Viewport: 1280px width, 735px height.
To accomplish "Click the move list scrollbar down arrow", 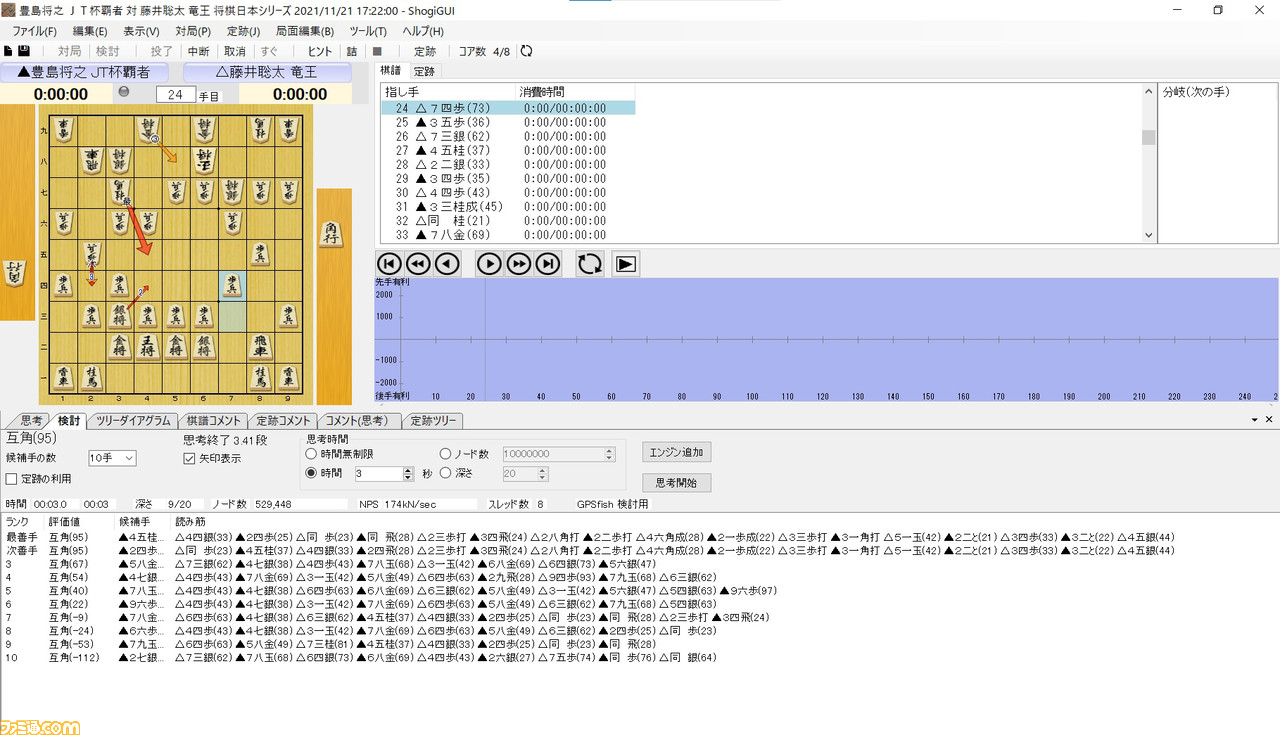I will click(1148, 234).
